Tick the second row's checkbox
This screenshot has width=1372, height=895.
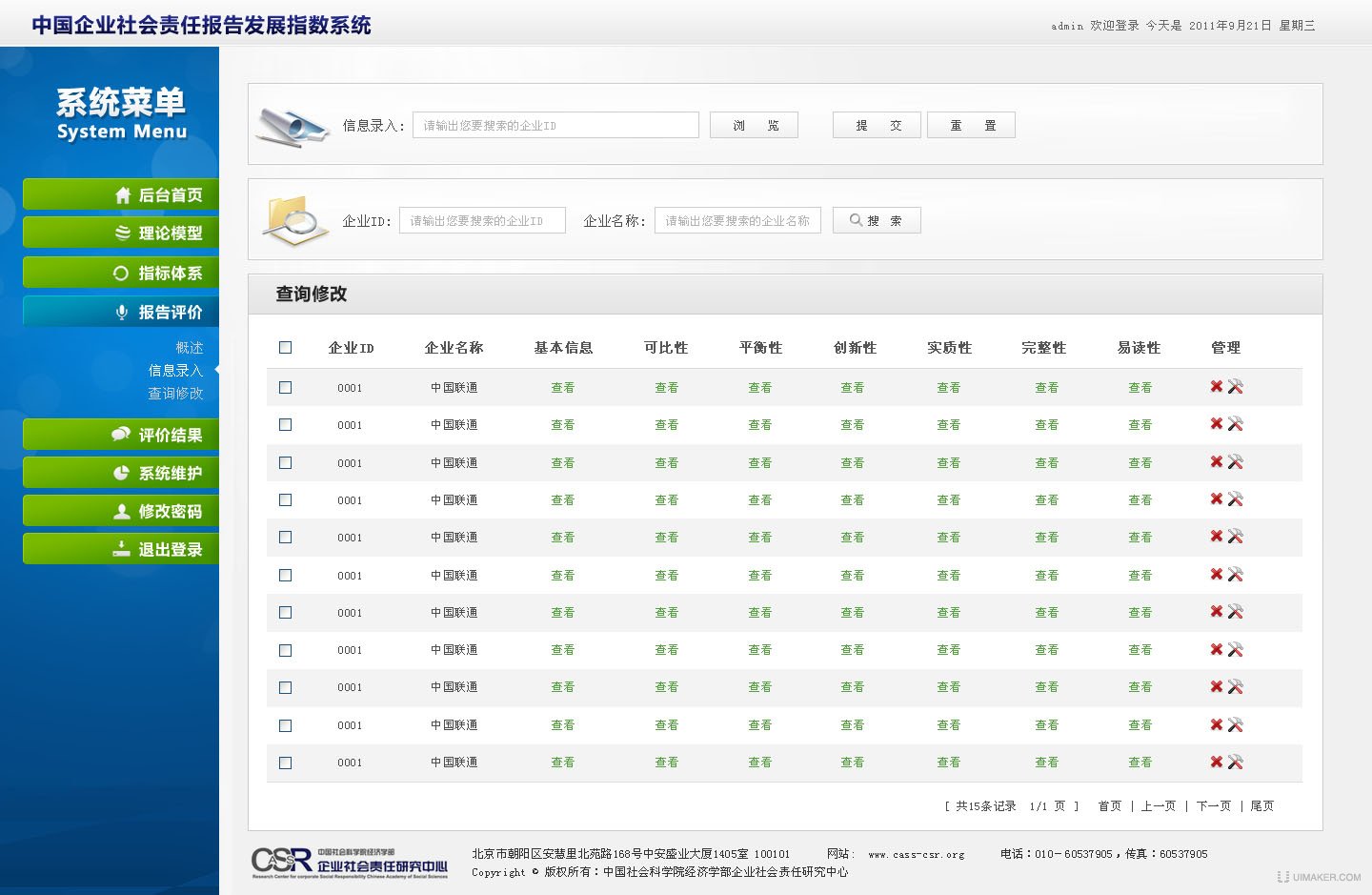pyautogui.click(x=285, y=424)
